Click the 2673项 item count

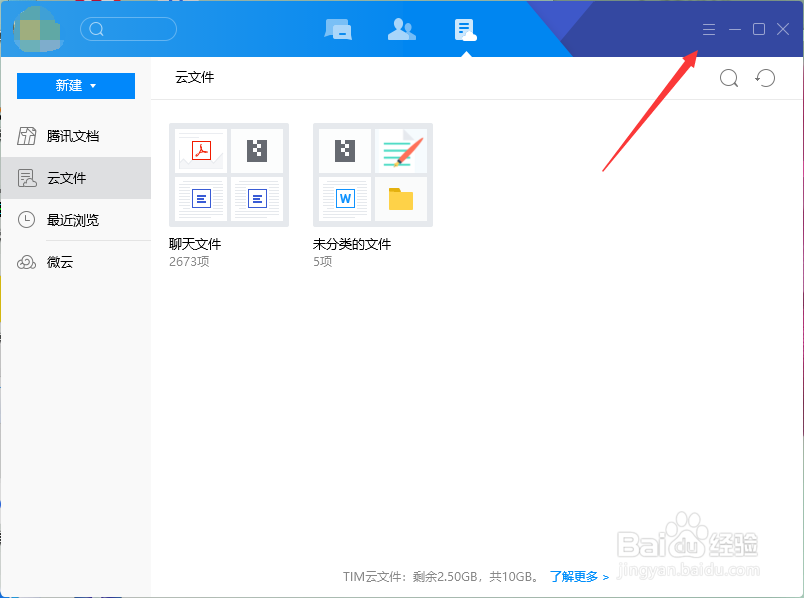click(189, 262)
